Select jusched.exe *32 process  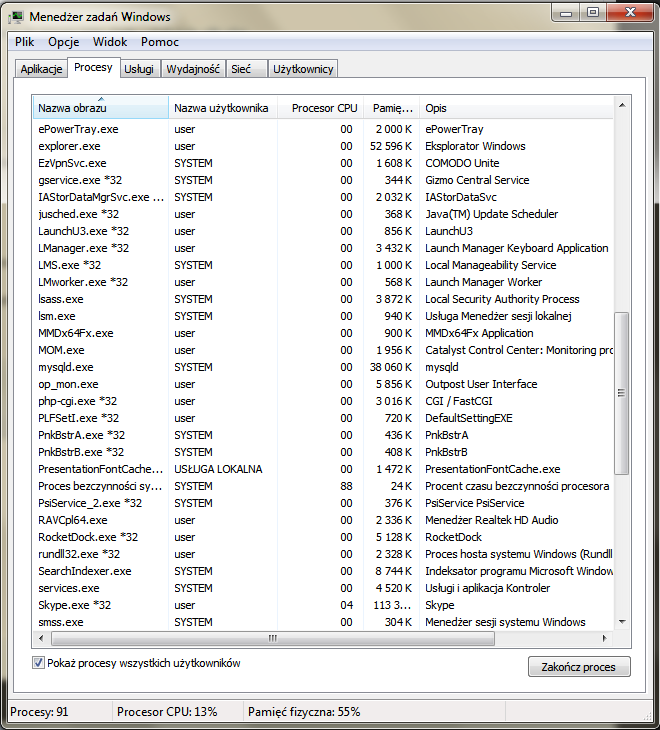(323, 214)
